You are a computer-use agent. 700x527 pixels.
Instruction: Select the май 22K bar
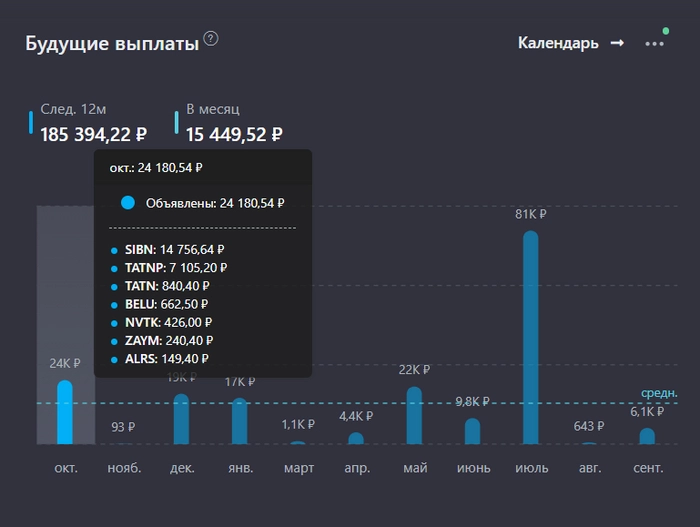click(414, 415)
